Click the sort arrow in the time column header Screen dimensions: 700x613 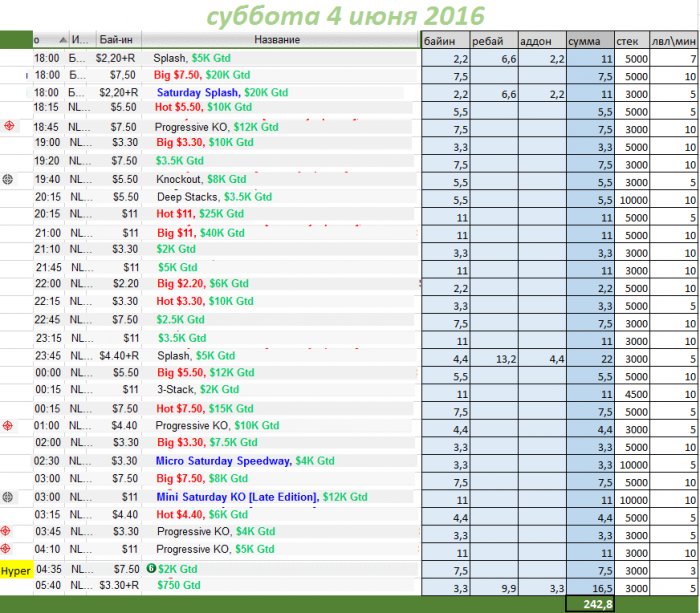(63, 40)
